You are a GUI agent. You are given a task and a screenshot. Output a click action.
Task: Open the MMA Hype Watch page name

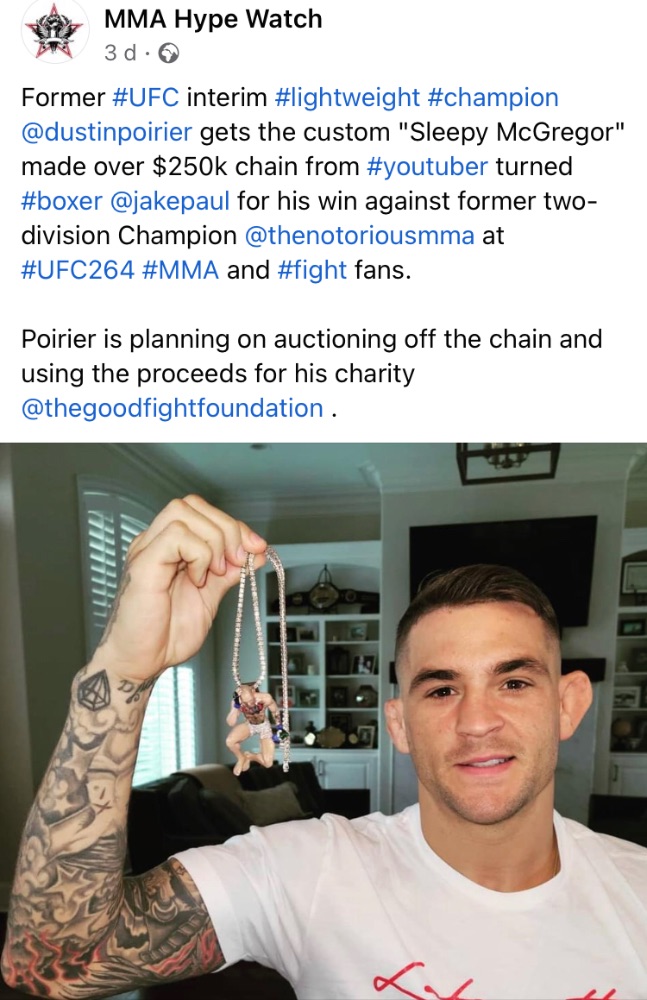pyautogui.click(x=212, y=19)
